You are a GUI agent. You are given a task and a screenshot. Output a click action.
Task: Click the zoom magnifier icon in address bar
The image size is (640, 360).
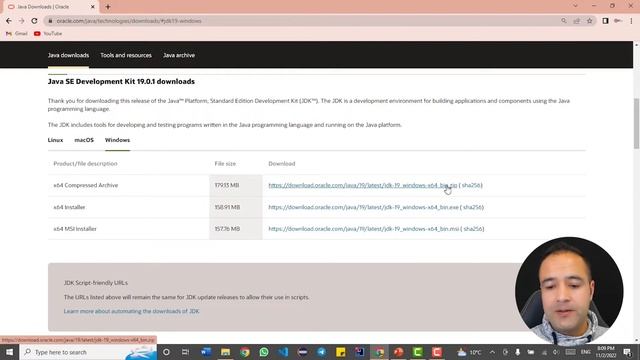coord(564,21)
